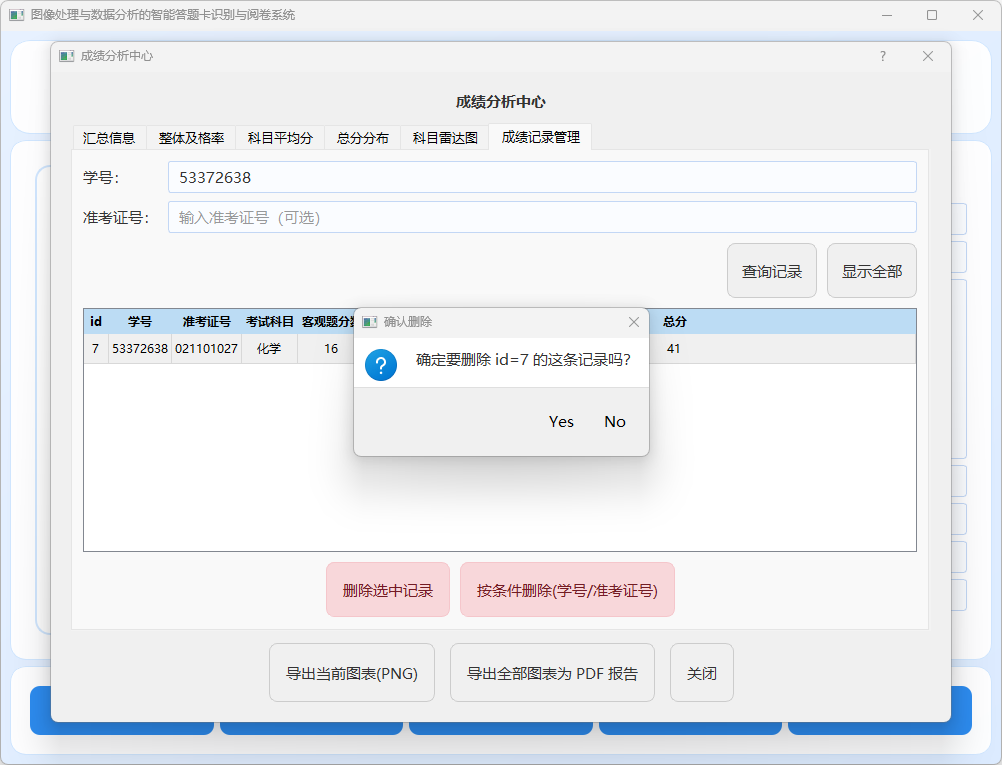
Task: Maximize the main application window
Action: [932, 15]
